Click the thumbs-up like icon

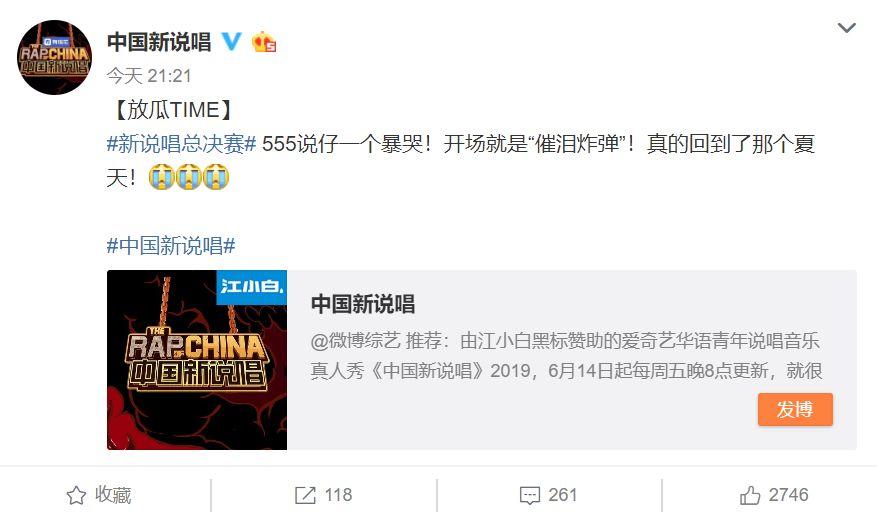(750, 495)
